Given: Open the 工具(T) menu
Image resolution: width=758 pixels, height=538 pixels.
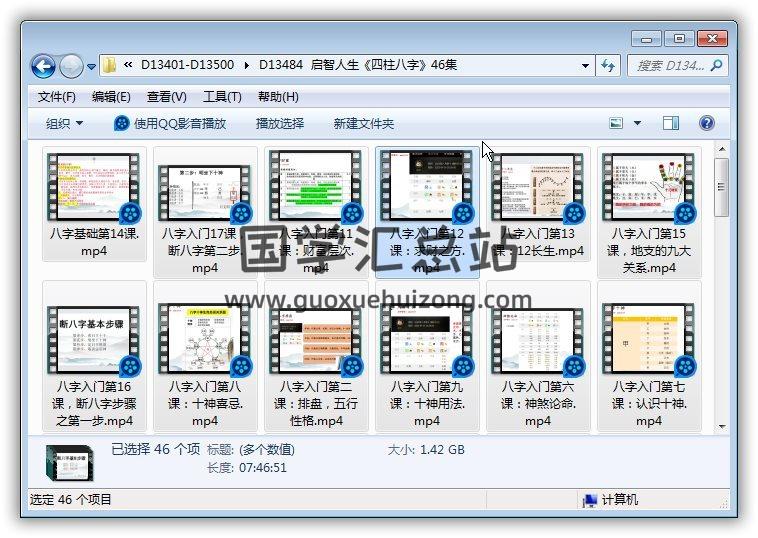Looking at the screenshot, I should coord(222,97).
